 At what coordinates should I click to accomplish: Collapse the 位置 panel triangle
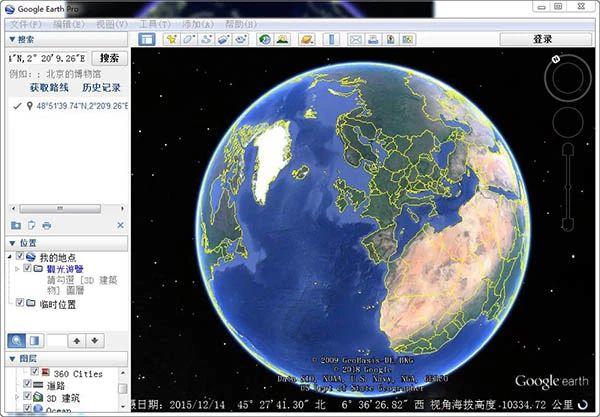pyautogui.click(x=12, y=243)
